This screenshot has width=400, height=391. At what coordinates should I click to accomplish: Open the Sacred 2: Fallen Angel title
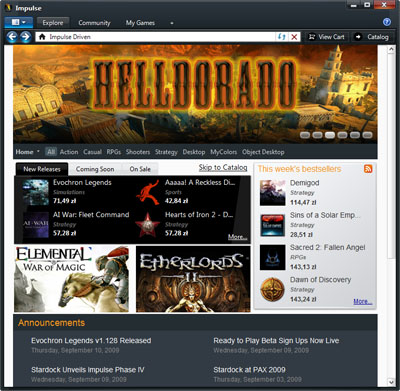pyautogui.click(x=328, y=247)
